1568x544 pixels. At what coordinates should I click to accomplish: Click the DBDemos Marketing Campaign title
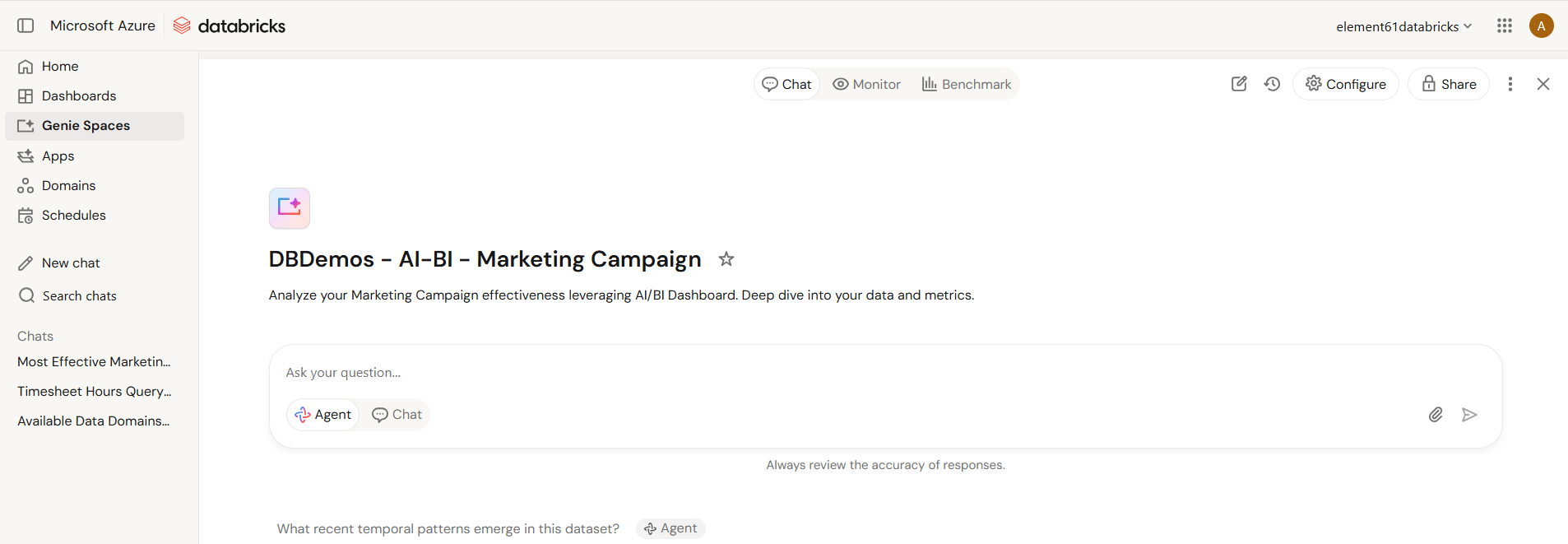tap(485, 259)
